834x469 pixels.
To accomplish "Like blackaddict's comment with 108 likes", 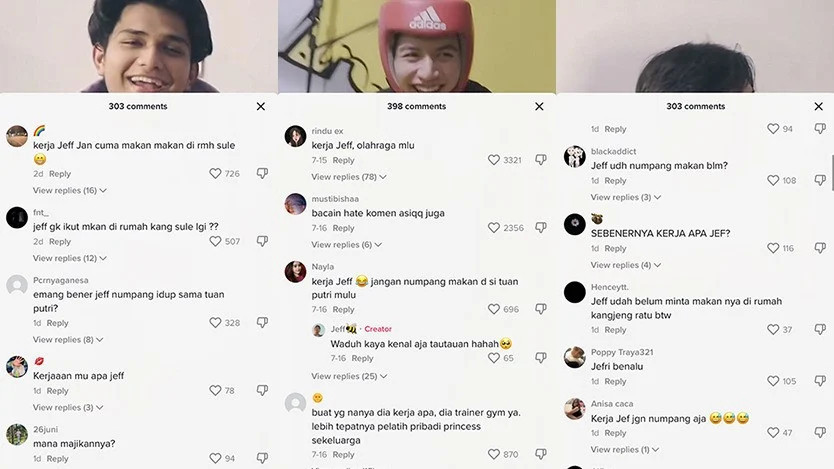I will point(773,180).
